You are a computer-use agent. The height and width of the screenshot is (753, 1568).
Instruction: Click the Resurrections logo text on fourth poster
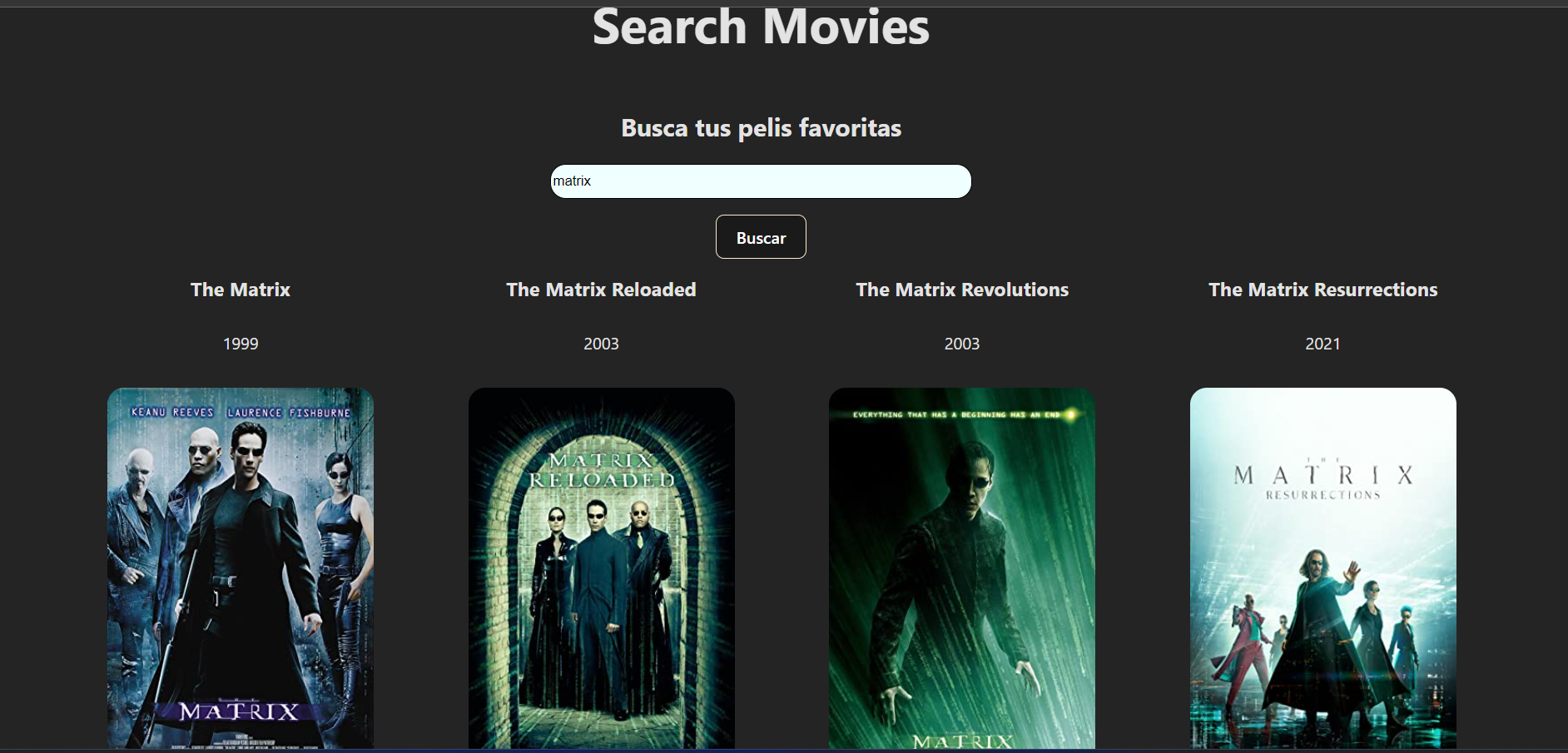coord(1323,494)
